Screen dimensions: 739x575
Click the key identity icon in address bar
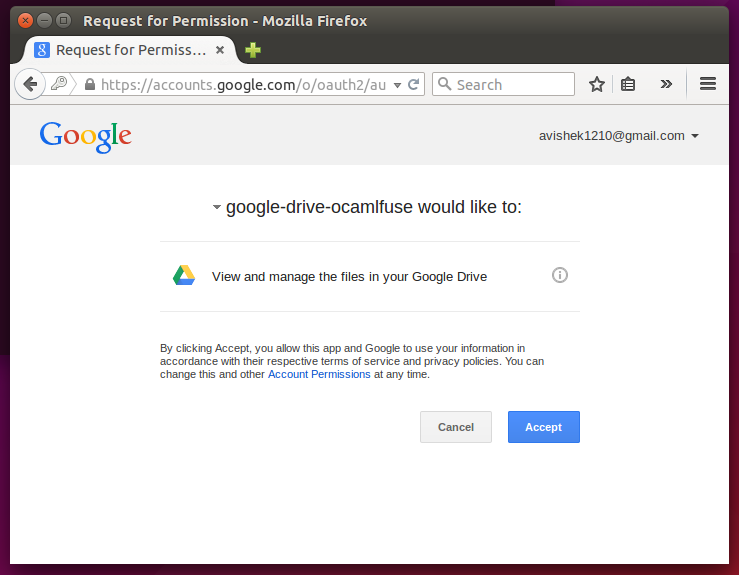coord(59,84)
